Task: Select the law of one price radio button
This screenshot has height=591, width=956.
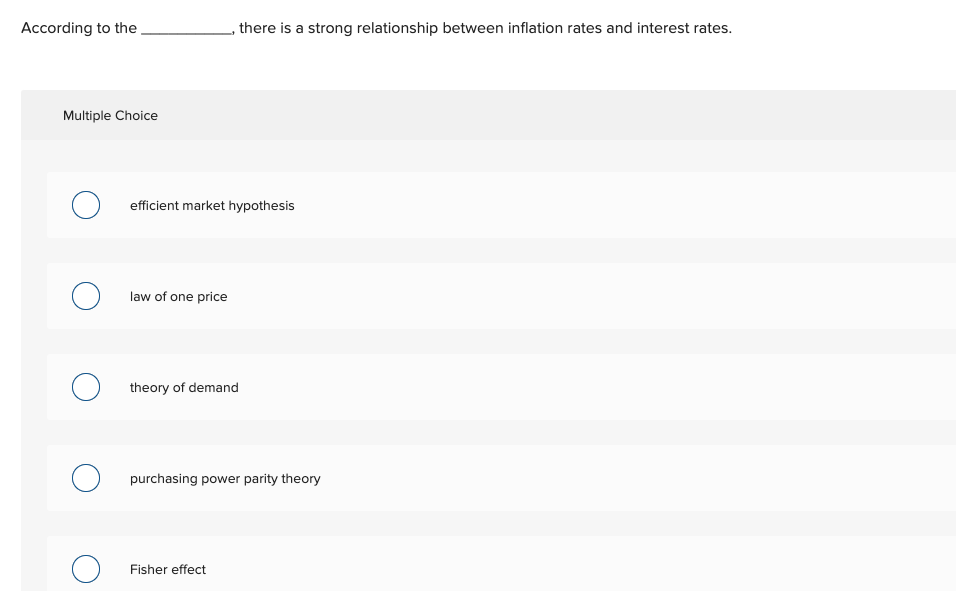Action: pyautogui.click(x=86, y=295)
